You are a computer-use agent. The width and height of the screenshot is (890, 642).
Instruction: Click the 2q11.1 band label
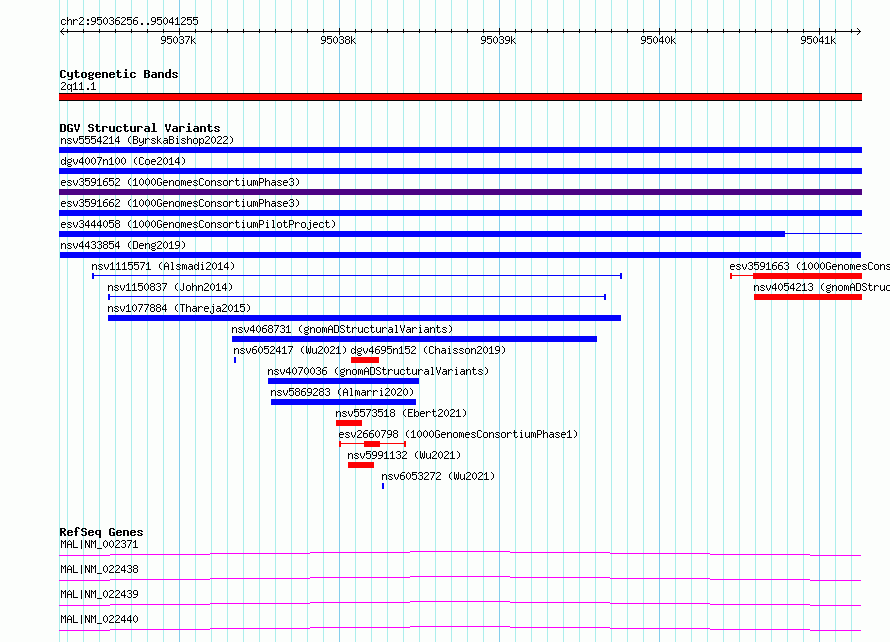click(78, 86)
